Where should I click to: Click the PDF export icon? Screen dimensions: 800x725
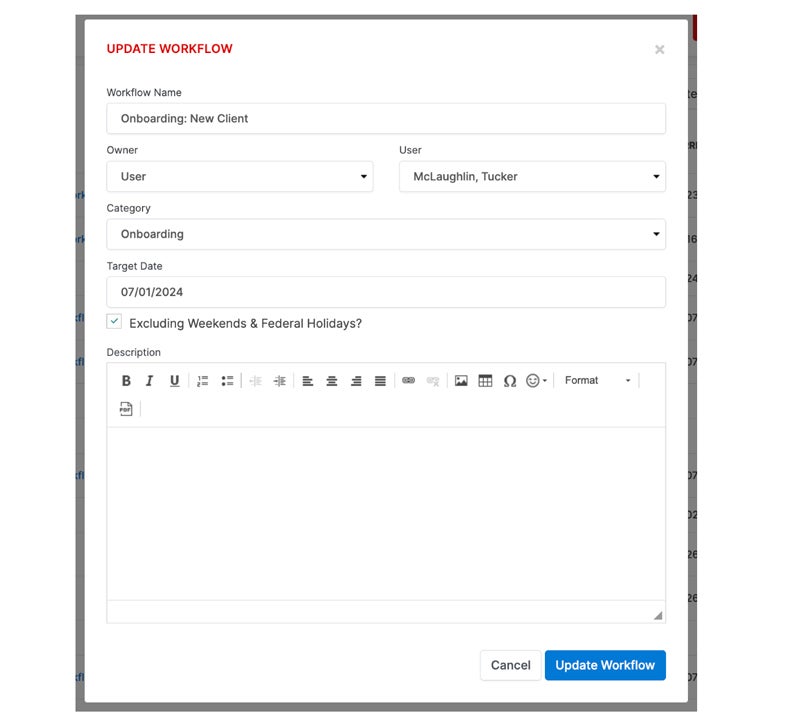click(x=126, y=409)
